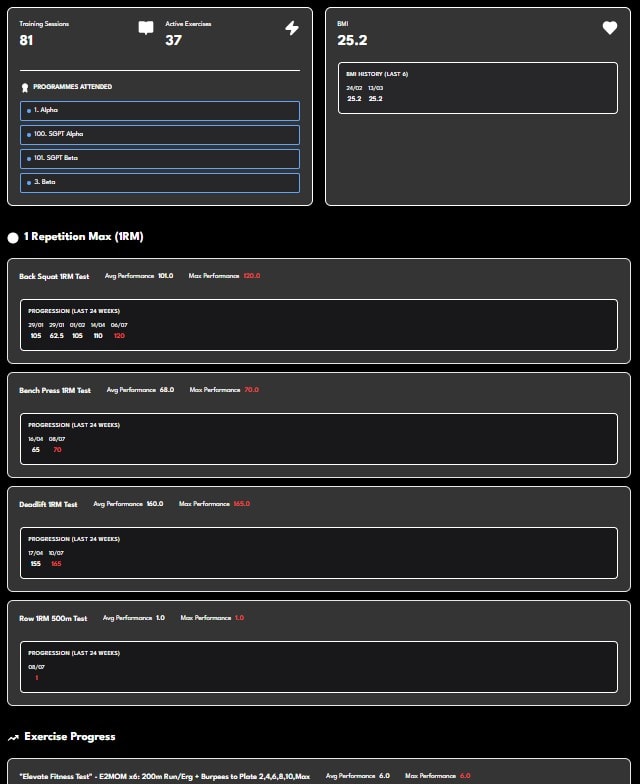Select the red 120 Back Squat progression value

click(119, 336)
